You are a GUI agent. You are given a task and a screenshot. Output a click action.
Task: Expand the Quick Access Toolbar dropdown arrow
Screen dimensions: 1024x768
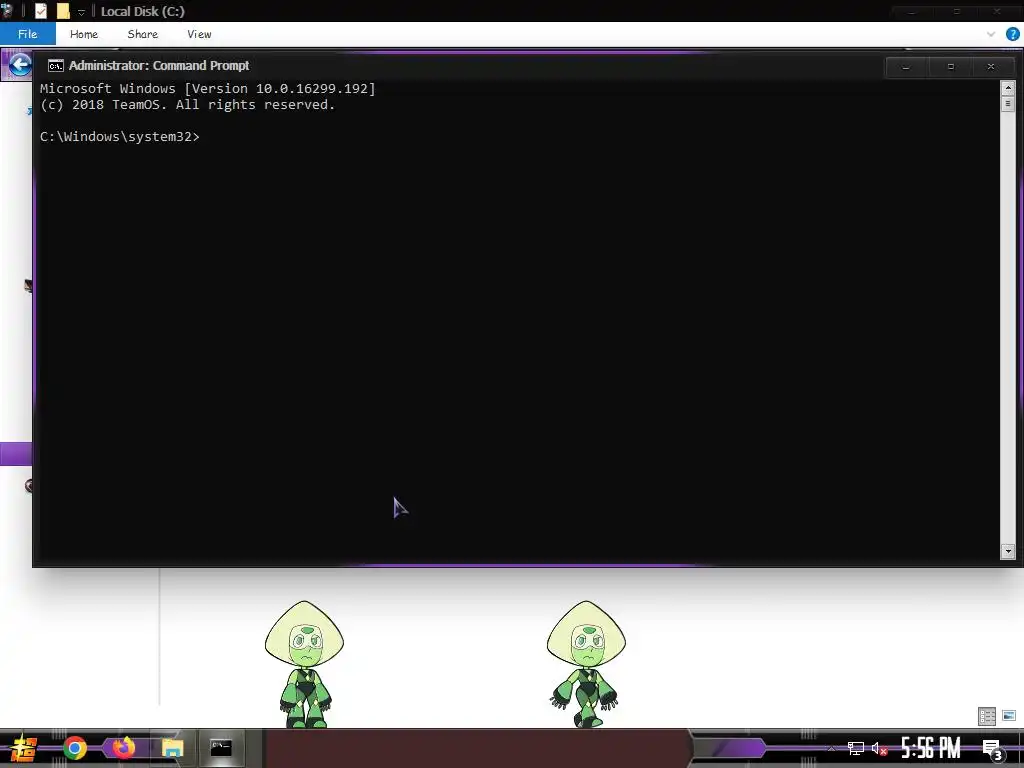[x=81, y=12]
